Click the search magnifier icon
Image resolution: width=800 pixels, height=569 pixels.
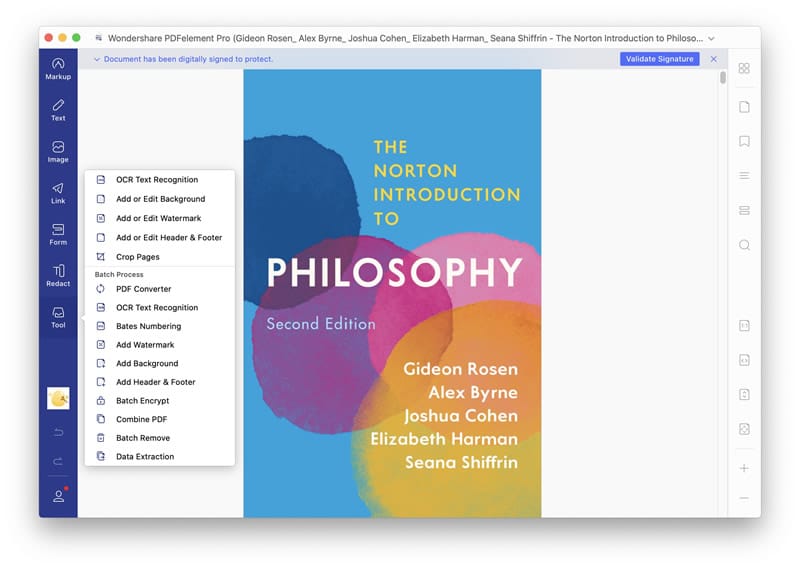[x=744, y=245]
